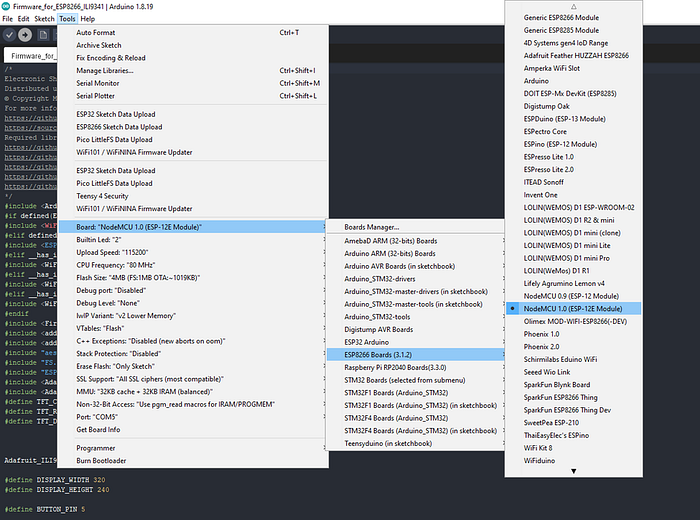Click the Verify checkmark toolbar icon
Image resolution: width=700 pixels, height=520 pixels.
click(x=9, y=35)
